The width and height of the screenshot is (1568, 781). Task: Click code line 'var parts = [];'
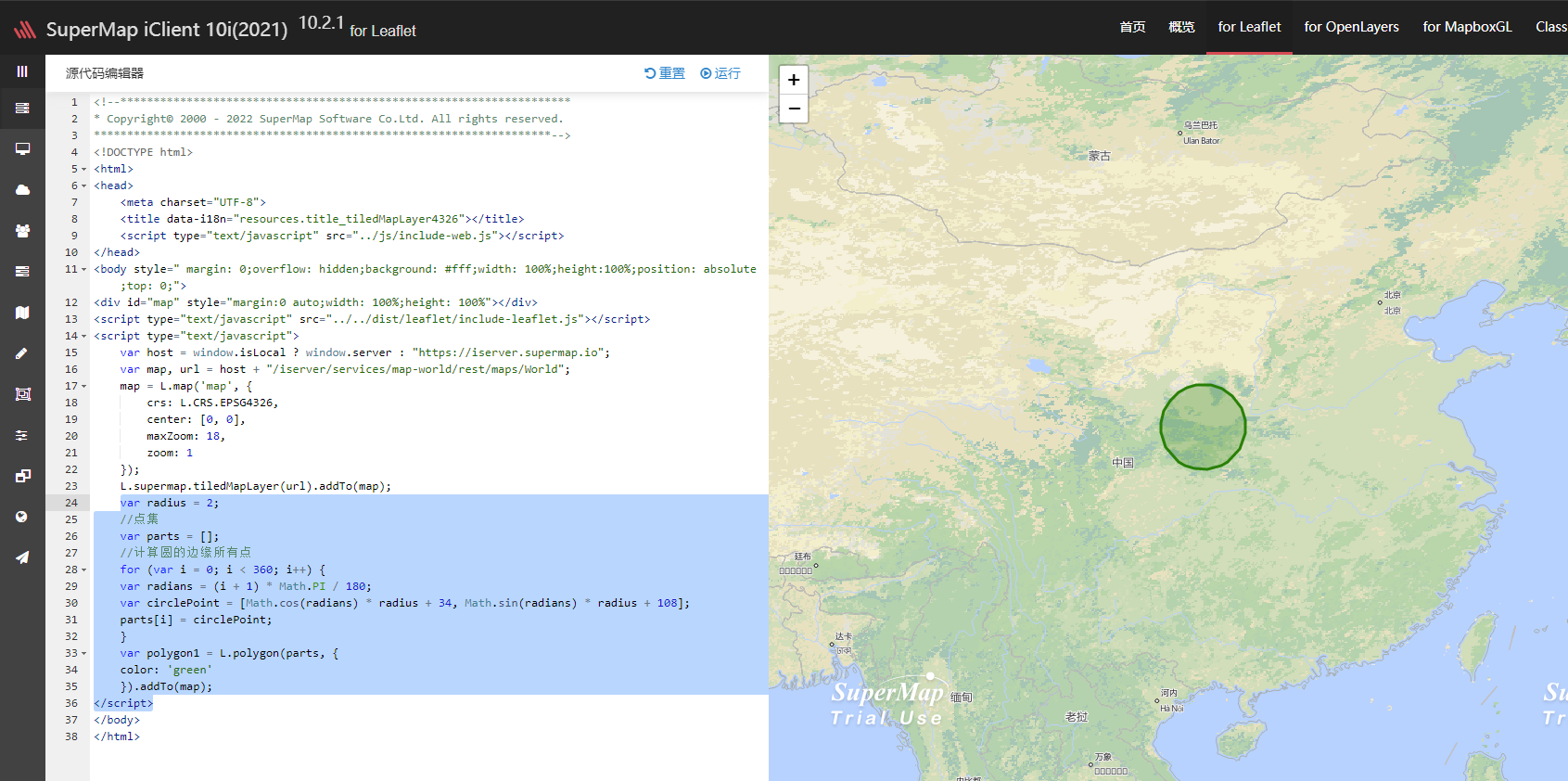(170, 536)
